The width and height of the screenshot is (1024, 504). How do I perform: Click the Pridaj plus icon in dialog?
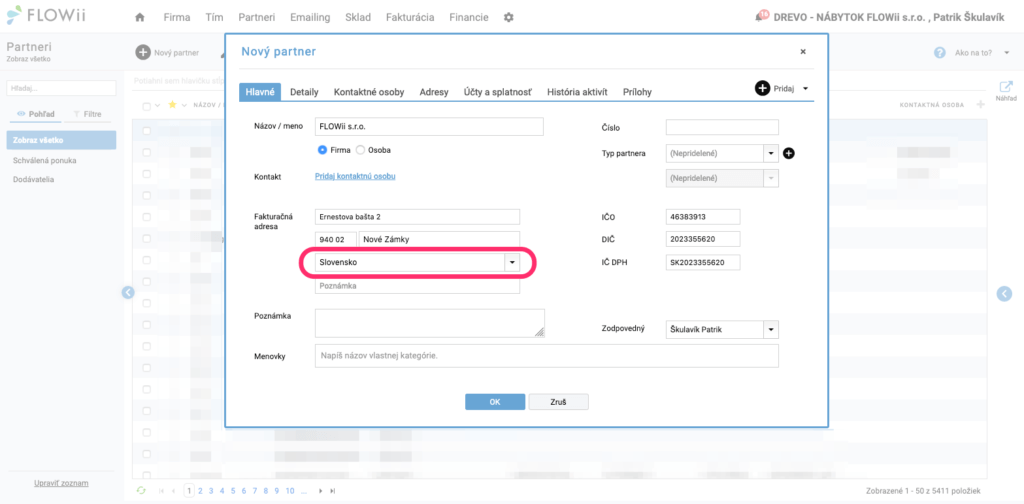(x=762, y=88)
